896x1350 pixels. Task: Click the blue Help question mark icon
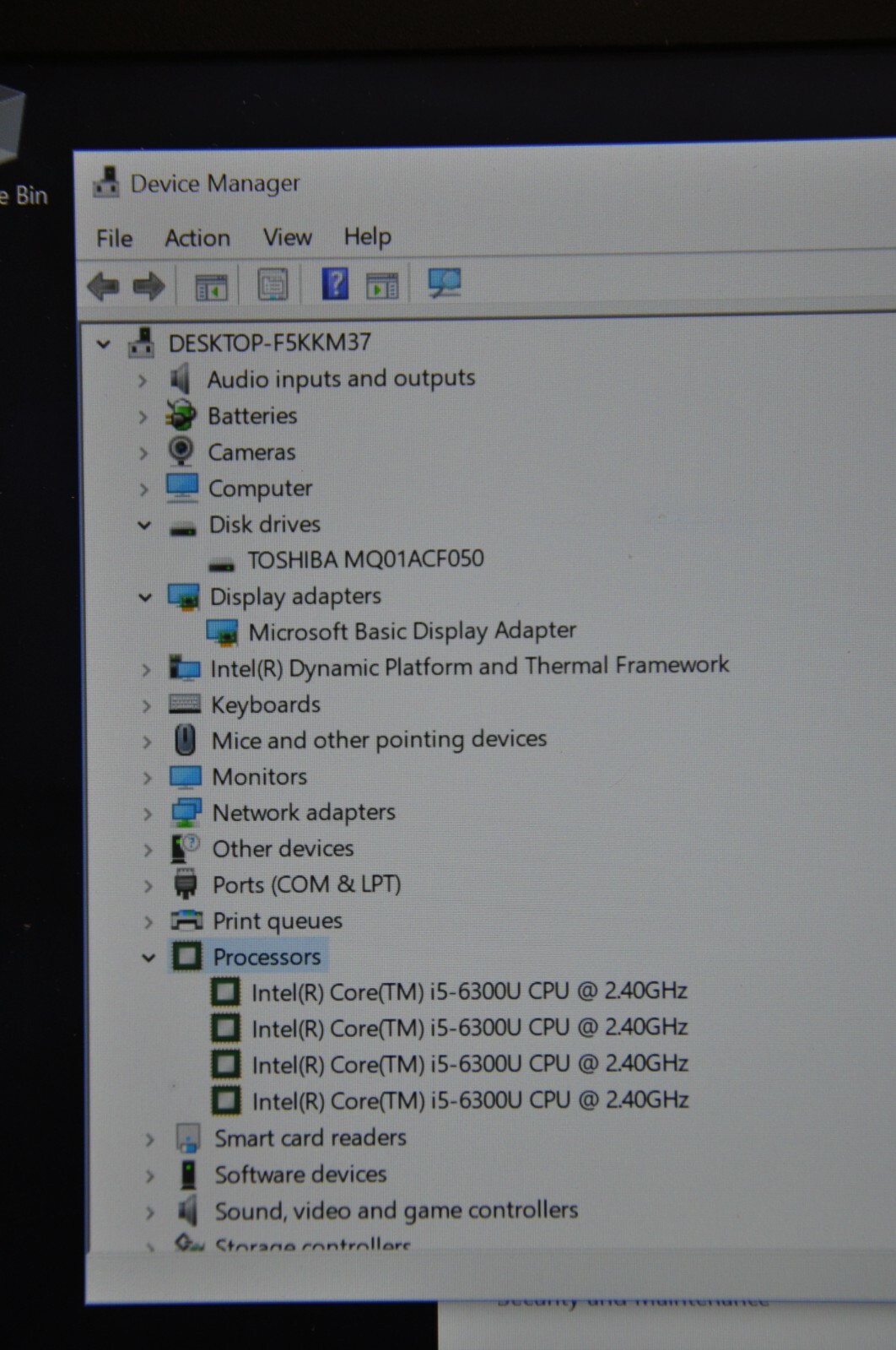point(335,283)
